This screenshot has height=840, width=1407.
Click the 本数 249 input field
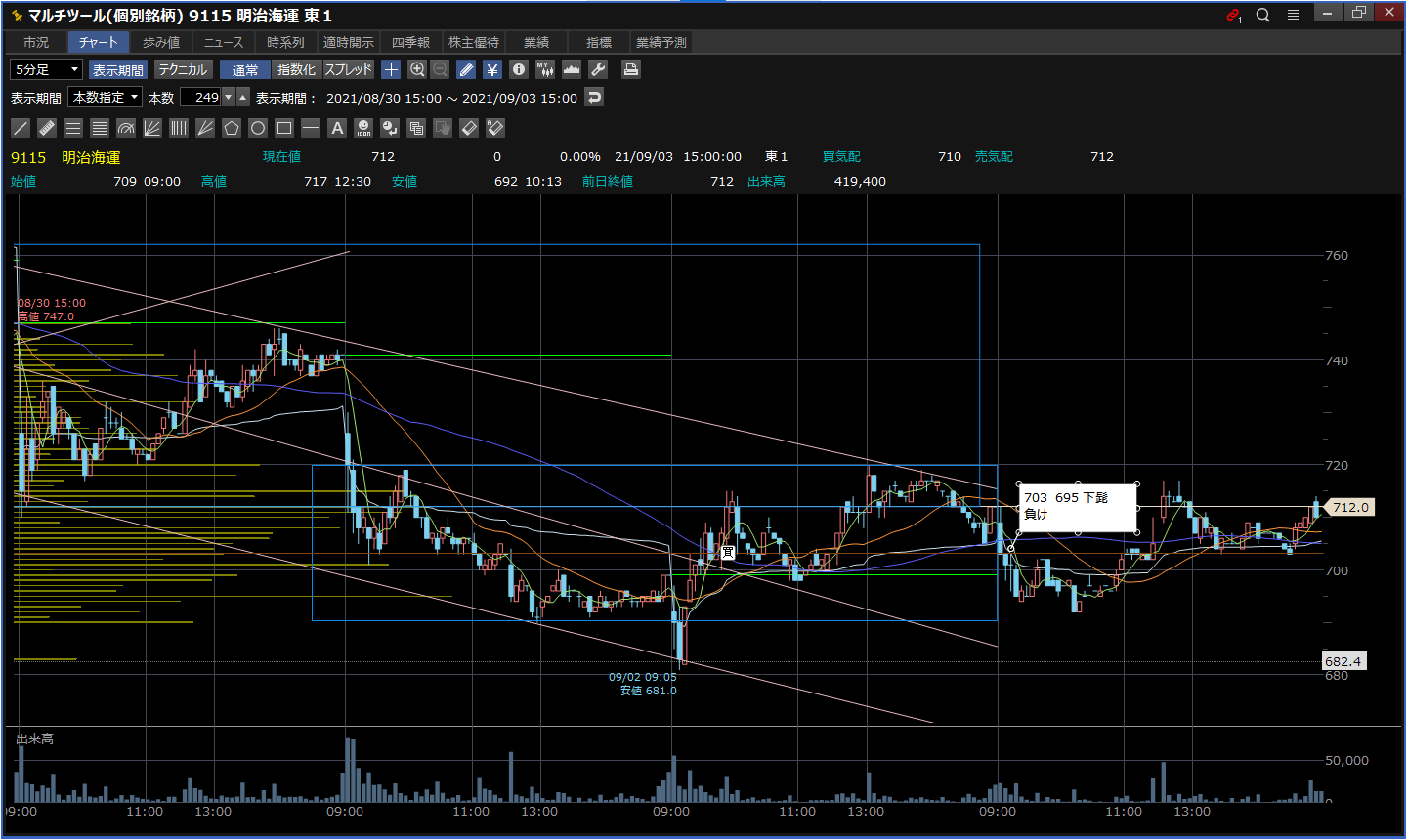[x=201, y=97]
